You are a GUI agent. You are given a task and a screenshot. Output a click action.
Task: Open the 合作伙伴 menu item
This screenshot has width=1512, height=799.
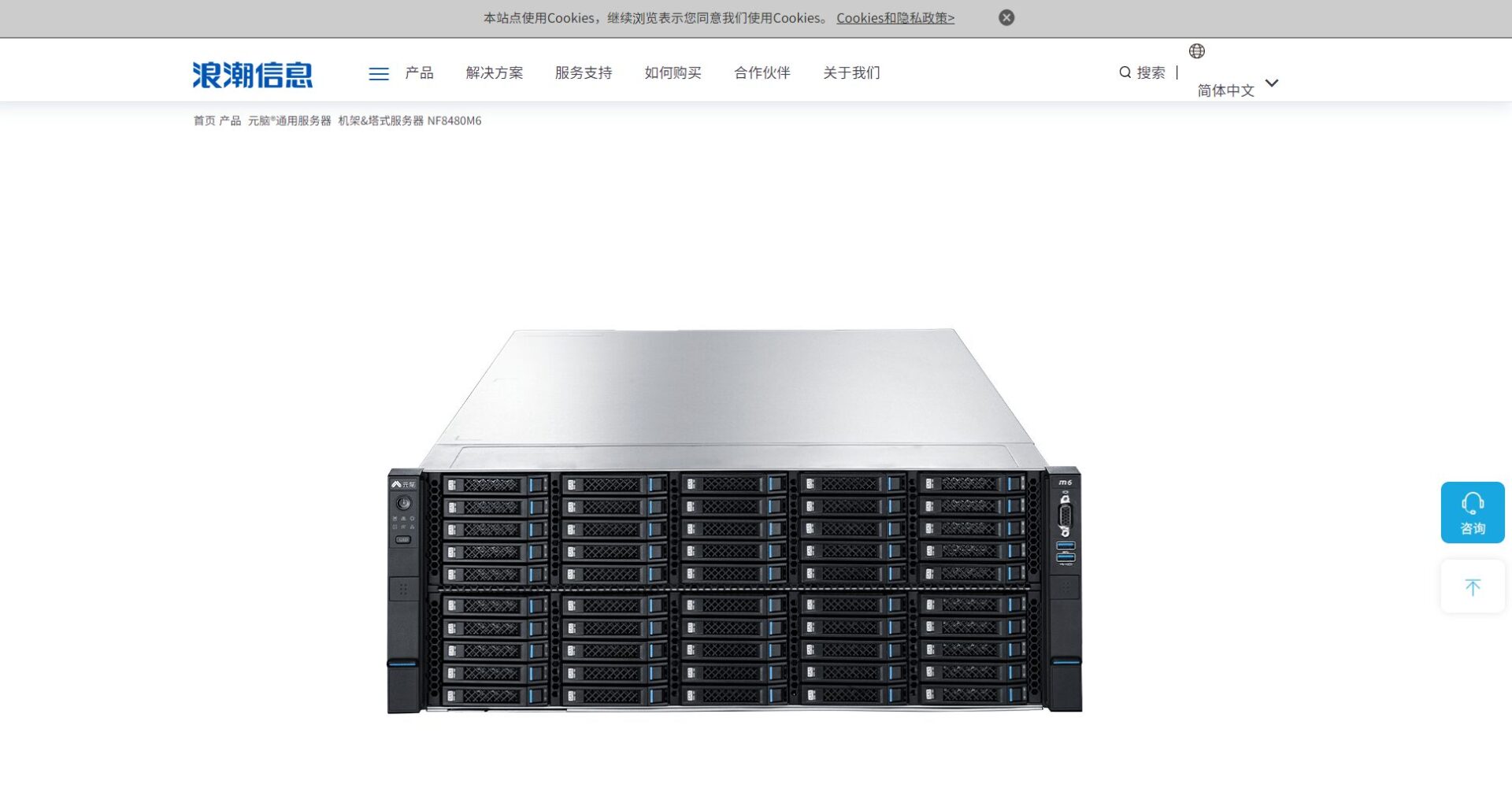(x=762, y=73)
